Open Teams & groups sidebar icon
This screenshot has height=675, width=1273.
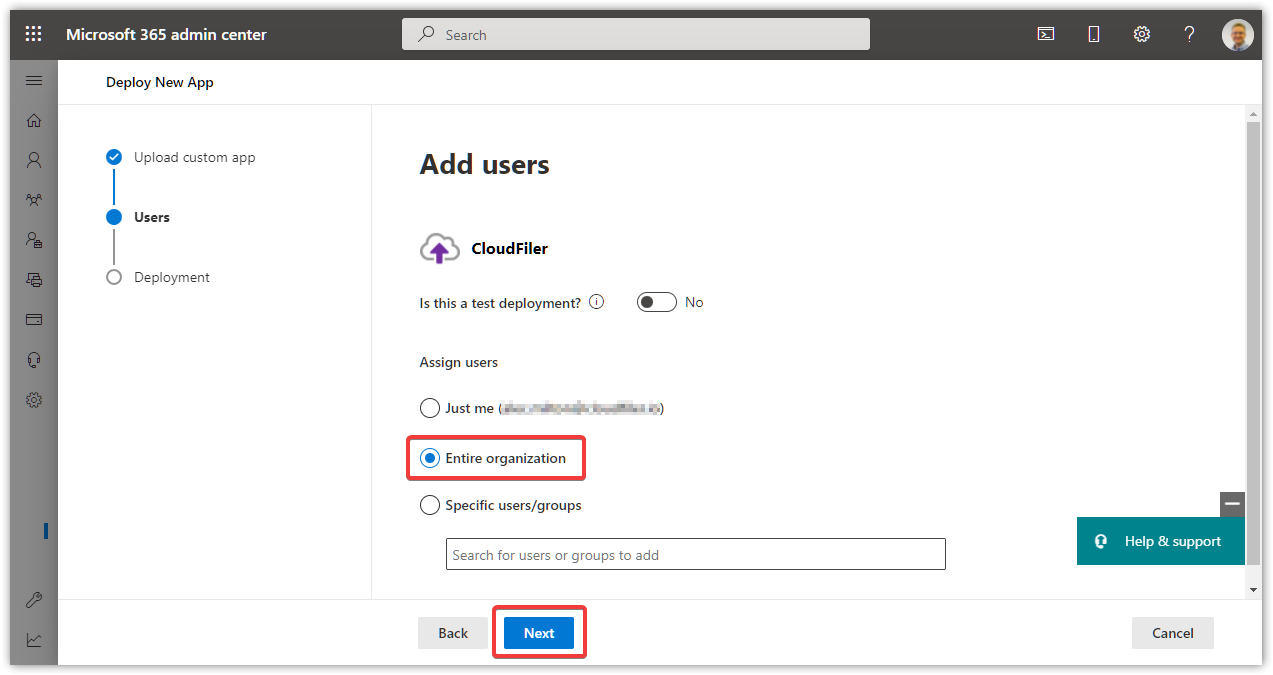(34, 200)
